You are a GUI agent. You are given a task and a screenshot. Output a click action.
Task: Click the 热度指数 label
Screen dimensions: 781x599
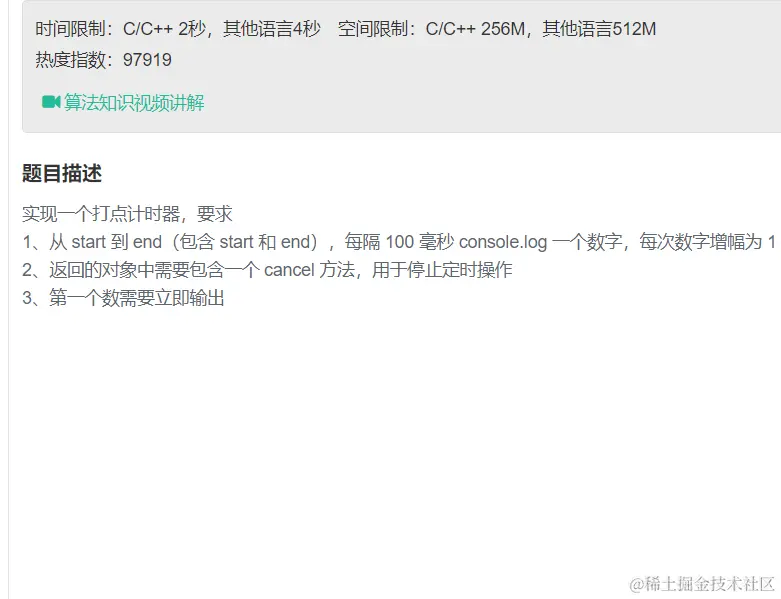coord(70,60)
